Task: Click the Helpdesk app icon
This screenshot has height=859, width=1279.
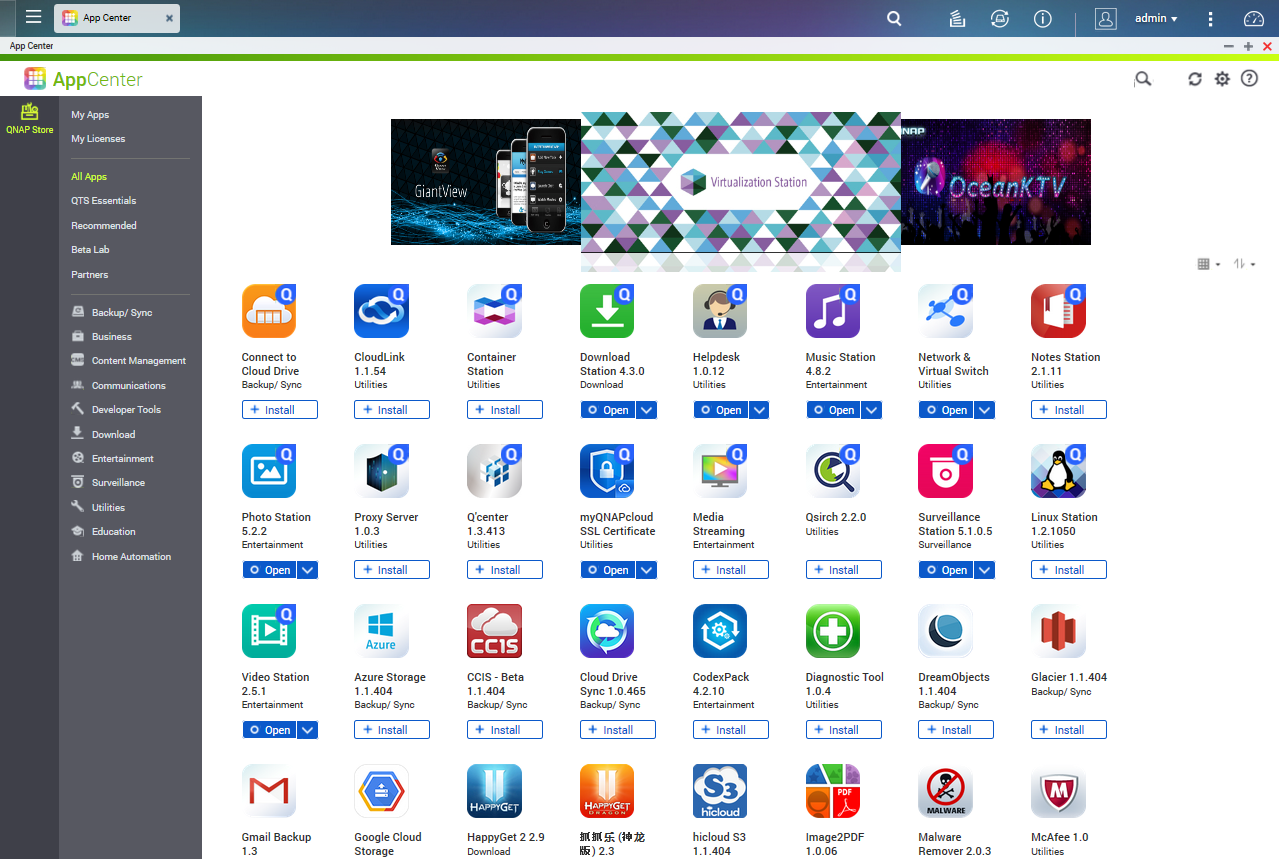Action: [720, 311]
